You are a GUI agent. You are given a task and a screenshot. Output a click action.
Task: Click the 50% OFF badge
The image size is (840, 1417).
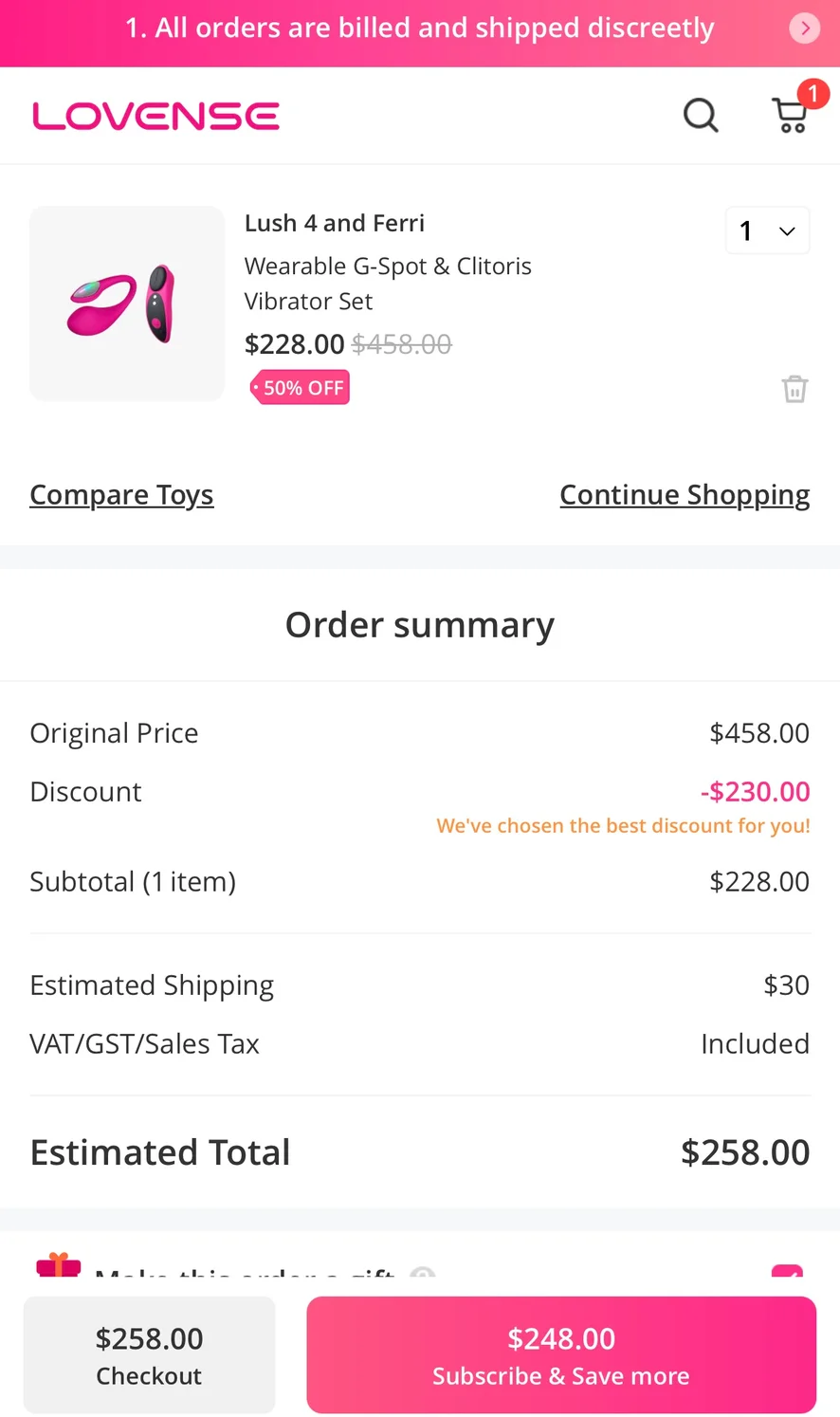point(300,388)
